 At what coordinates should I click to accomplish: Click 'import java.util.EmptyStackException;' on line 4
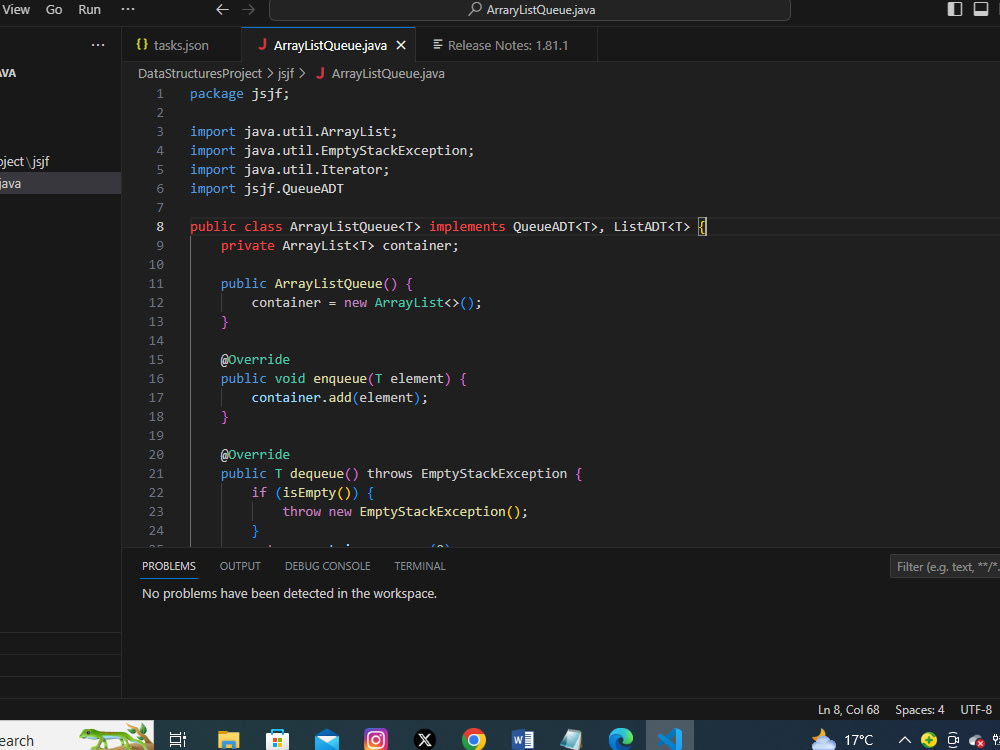click(x=332, y=151)
